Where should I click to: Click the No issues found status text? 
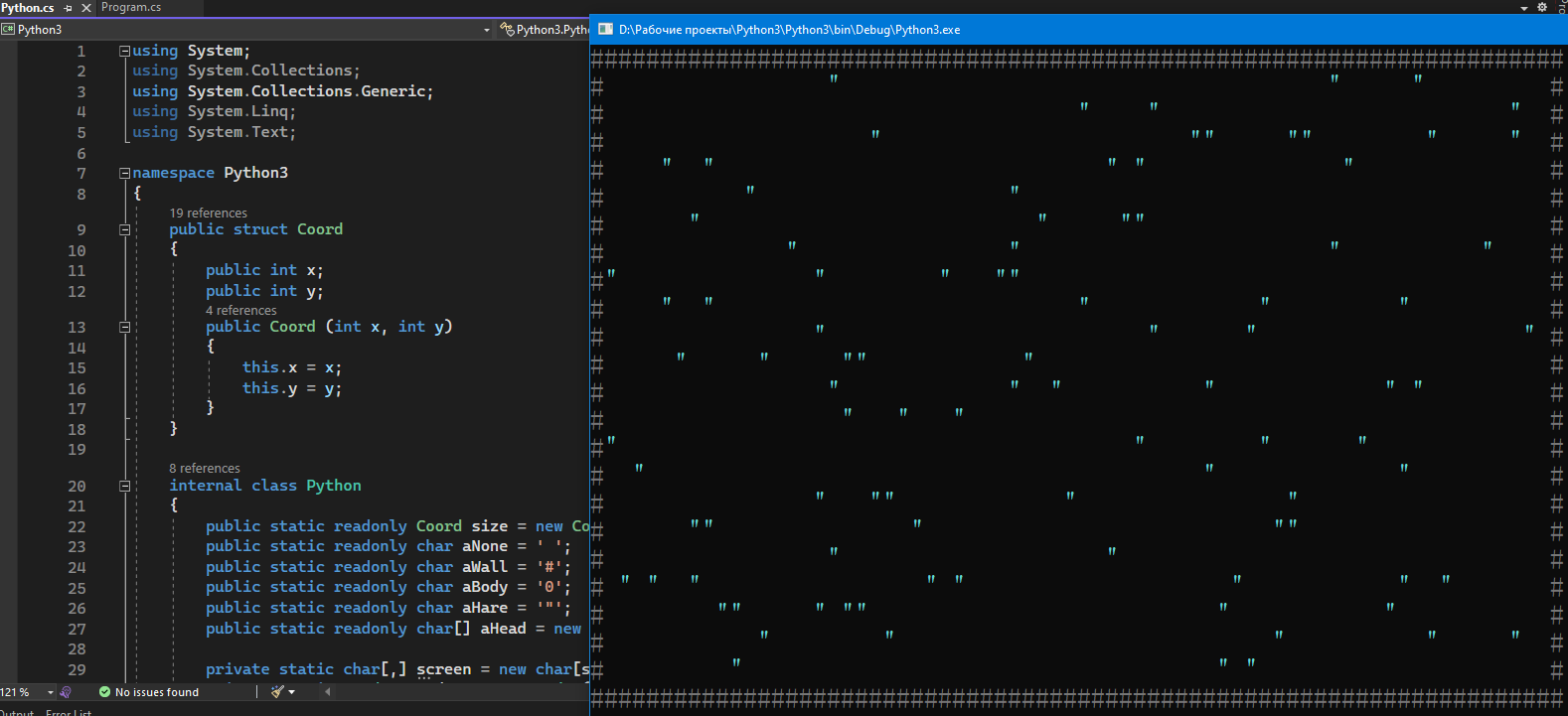(157, 692)
